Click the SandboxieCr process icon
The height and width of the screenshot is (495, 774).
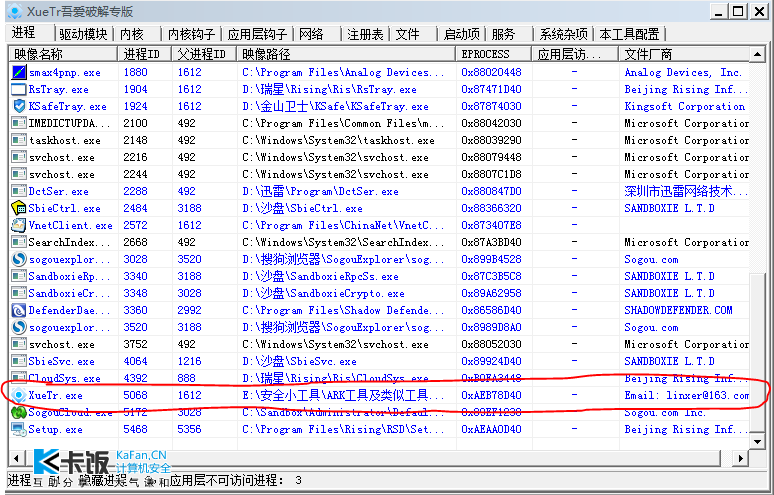coord(19,294)
